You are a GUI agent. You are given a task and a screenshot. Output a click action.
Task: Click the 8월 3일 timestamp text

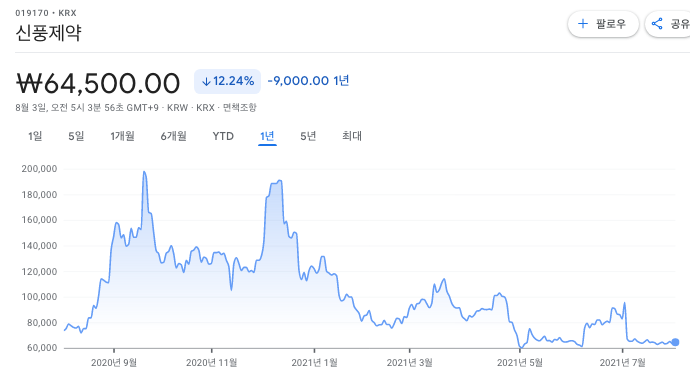pyautogui.click(x=87, y=108)
